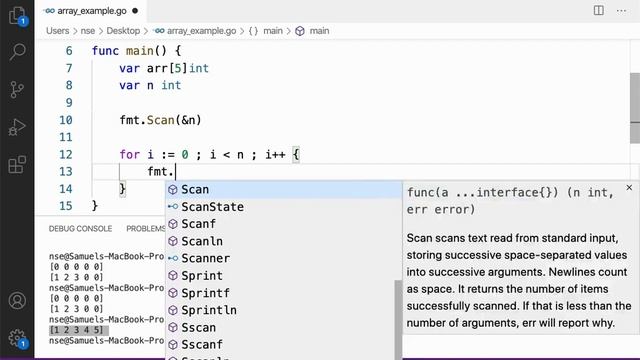Click the Split Editor icon
This screenshot has width=640, height=360.
click(598, 10)
